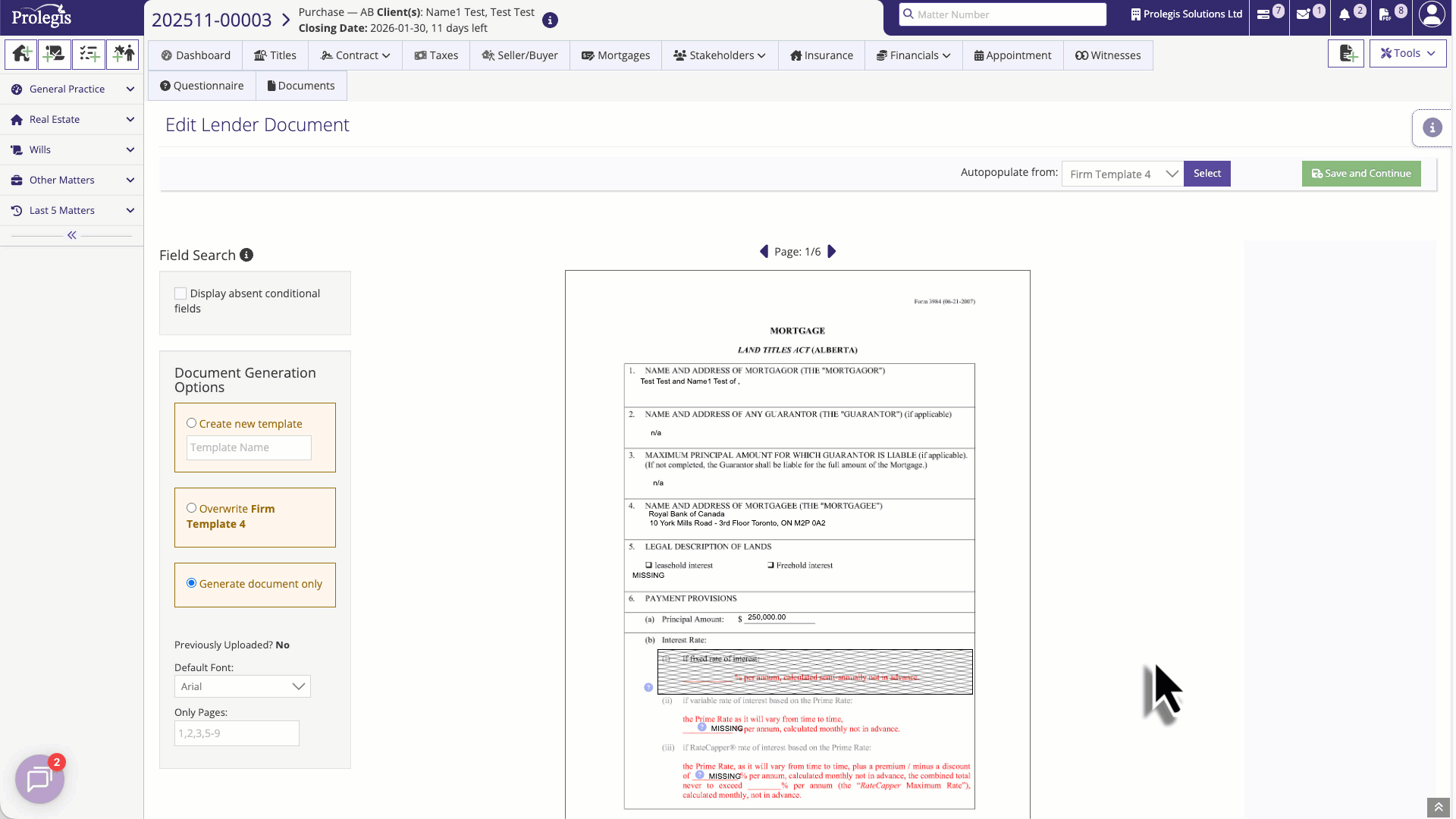
Task: Switch to the Documents tab
Action: pyautogui.click(x=300, y=85)
